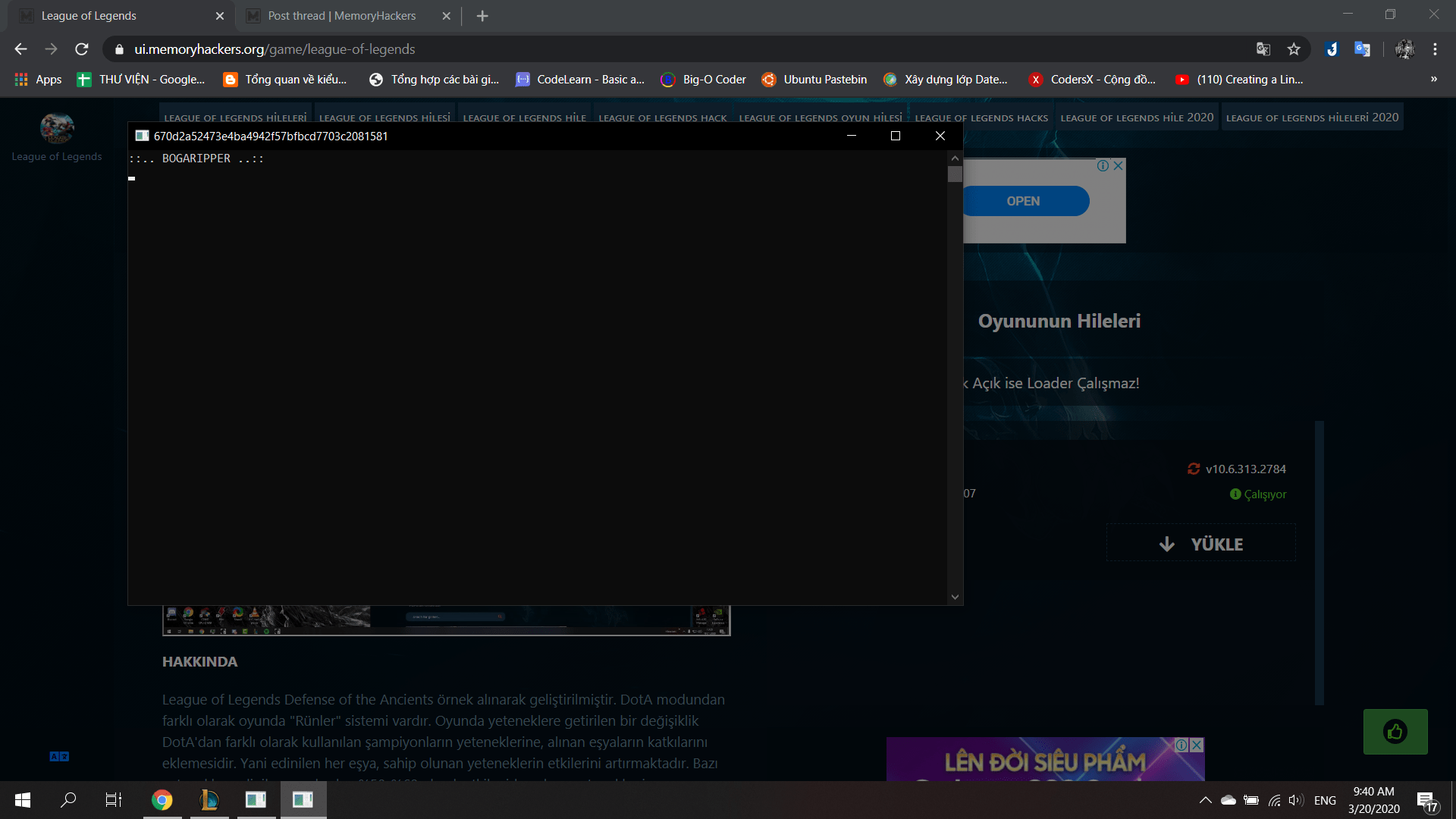
Task: Switch the ENG input language indicator
Action: pyautogui.click(x=1325, y=800)
